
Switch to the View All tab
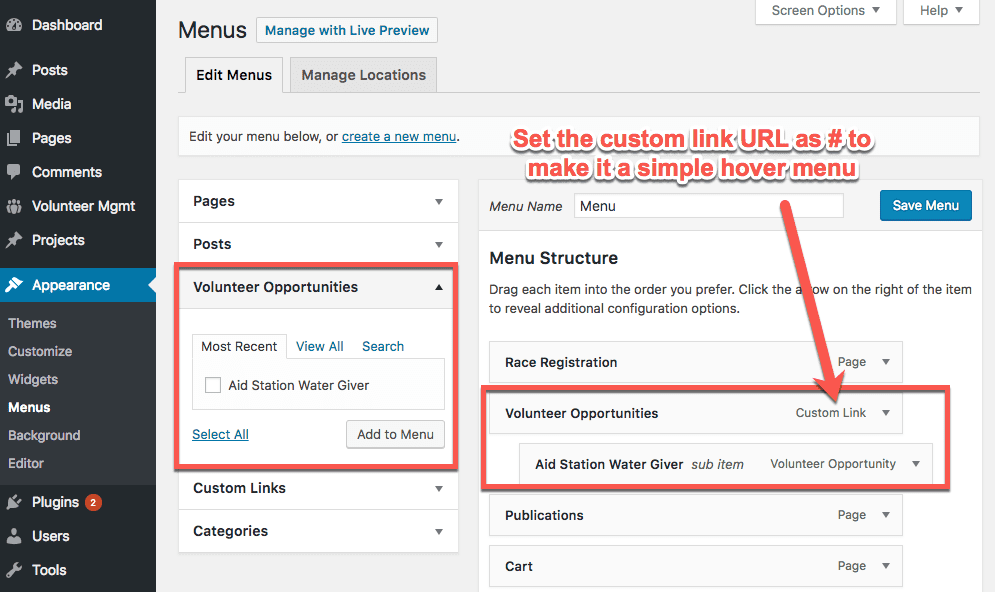point(319,346)
